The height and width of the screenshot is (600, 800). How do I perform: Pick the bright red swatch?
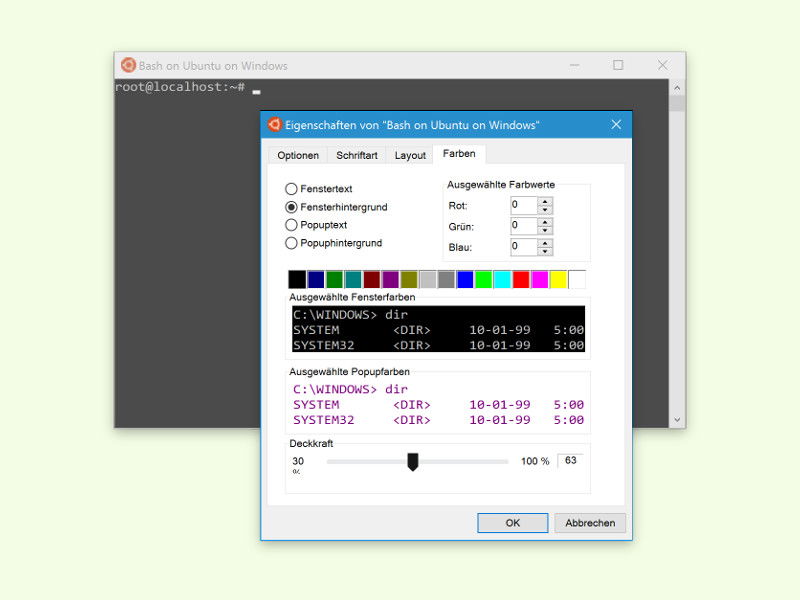[x=521, y=280]
